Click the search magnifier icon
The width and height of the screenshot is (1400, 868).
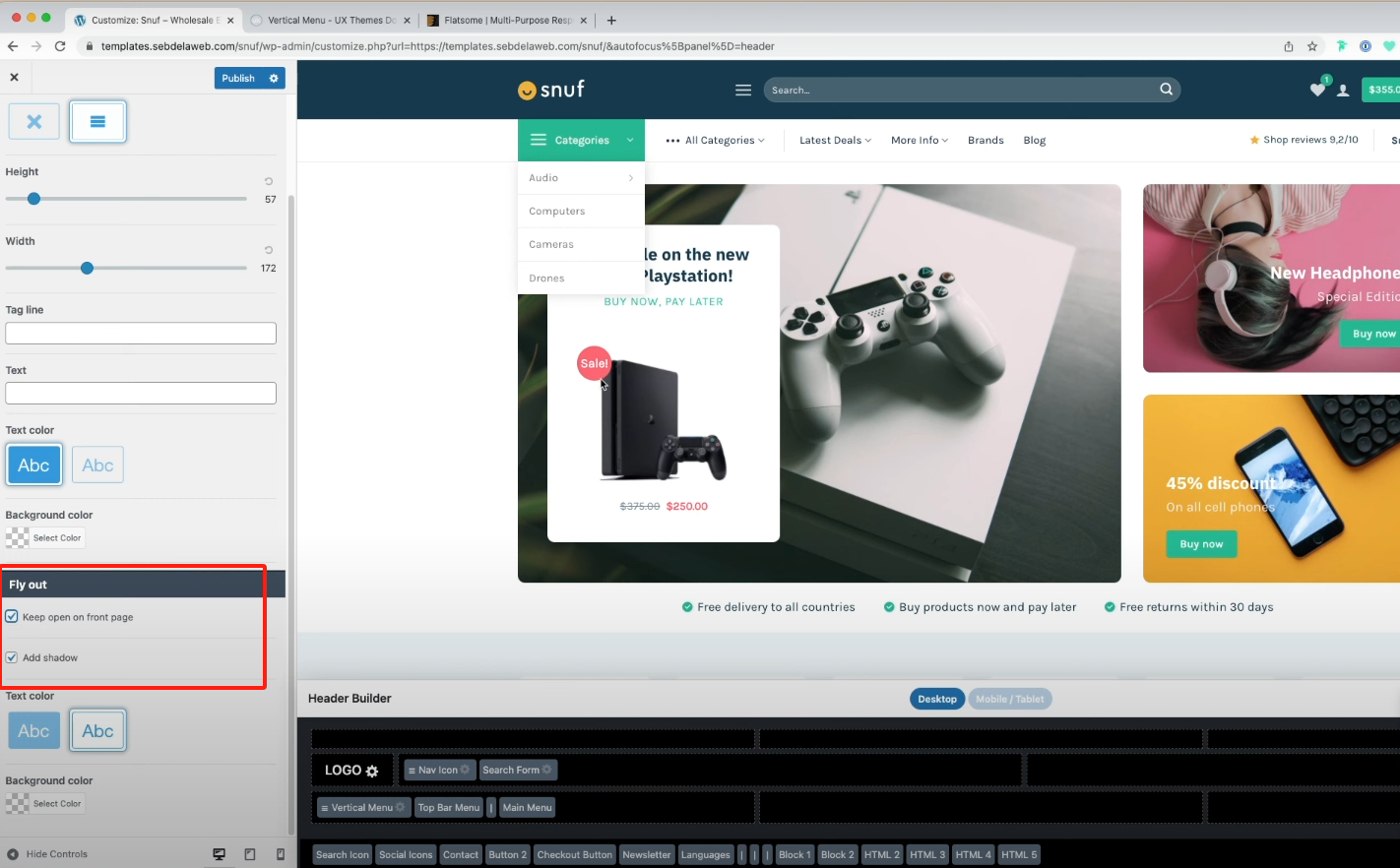(1166, 90)
